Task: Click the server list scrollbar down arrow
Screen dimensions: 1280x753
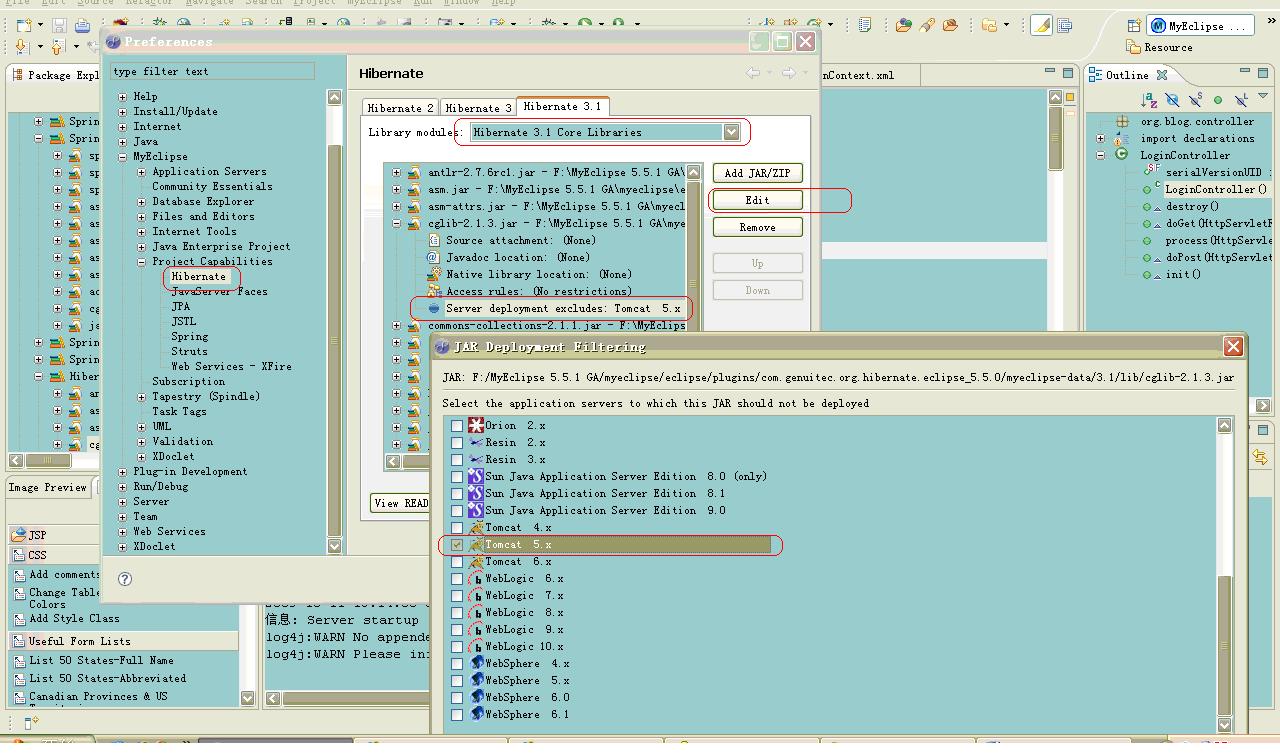Action: pyautogui.click(x=1224, y=725)
